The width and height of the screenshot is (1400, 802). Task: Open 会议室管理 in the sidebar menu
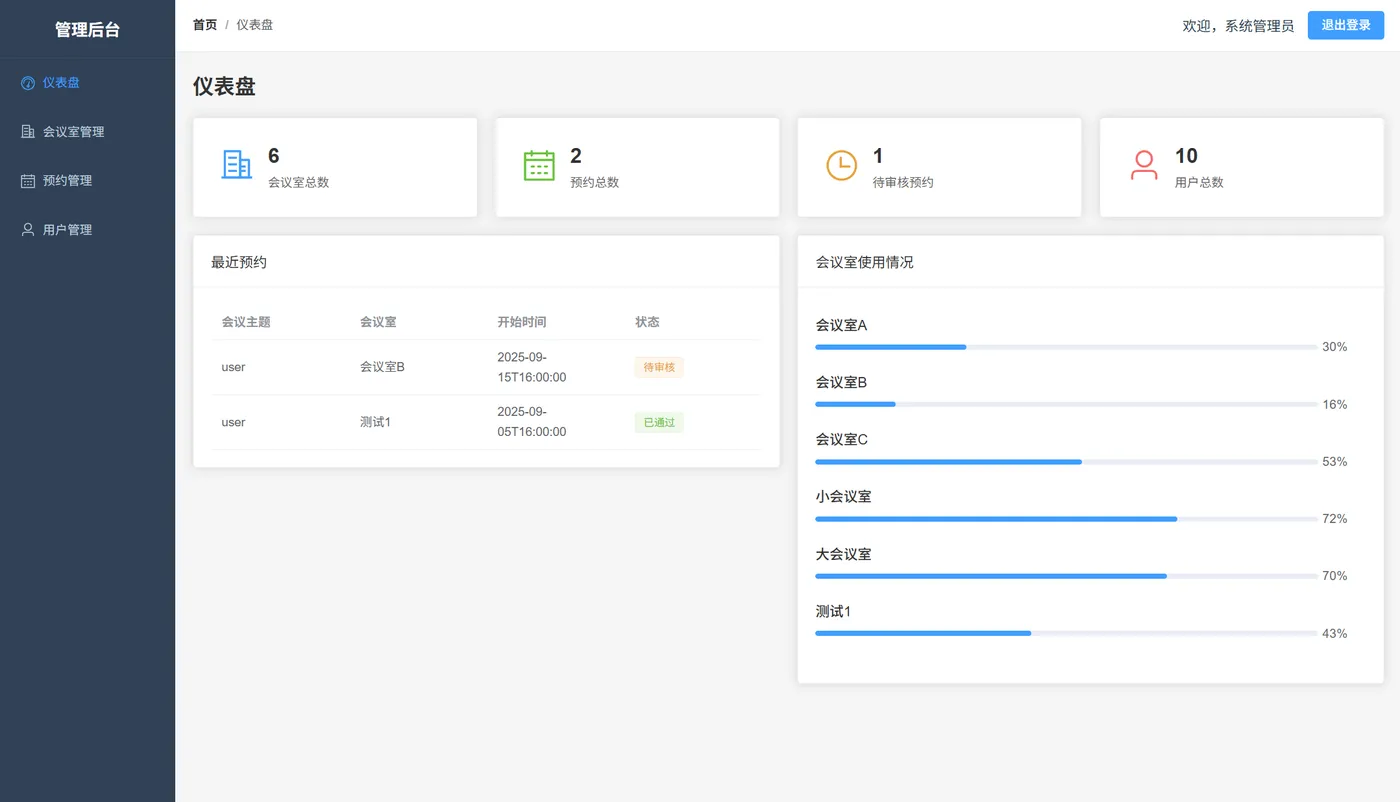[x=87, y=132]
